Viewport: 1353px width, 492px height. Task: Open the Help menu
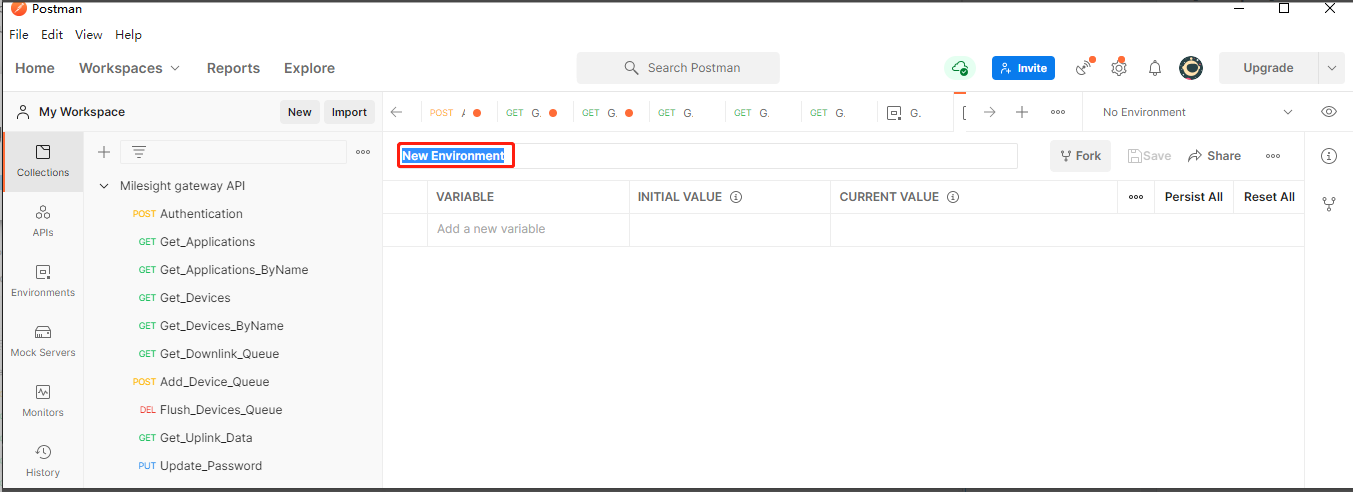[x=129, y=34]
